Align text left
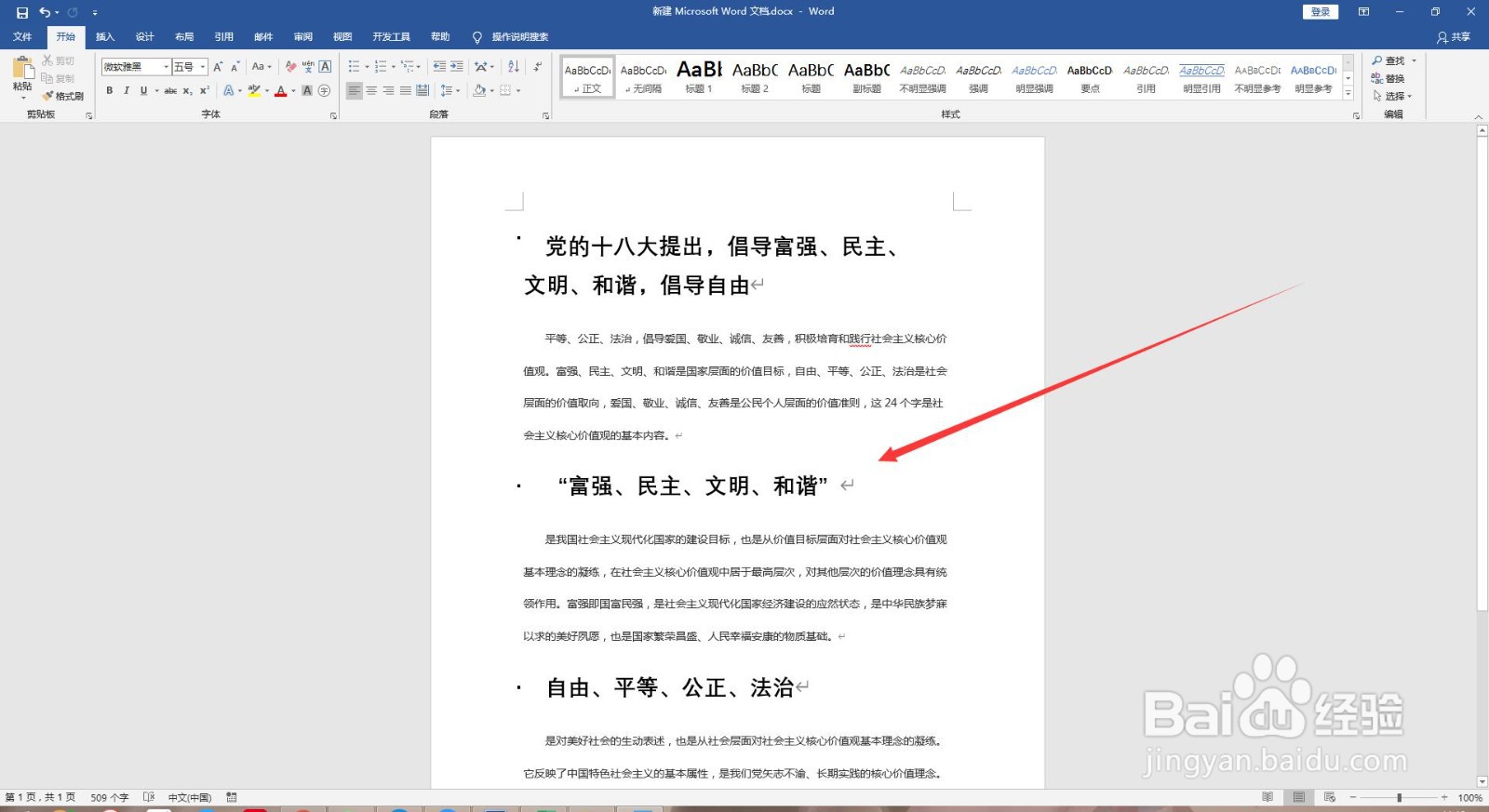The height and width of the screenshot is (812, 1489). click(x=355, y=90)
